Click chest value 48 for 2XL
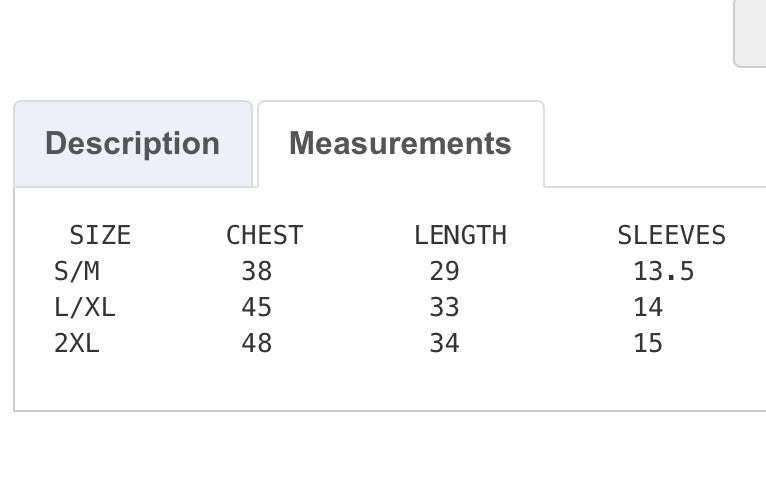 coord(256,343)
